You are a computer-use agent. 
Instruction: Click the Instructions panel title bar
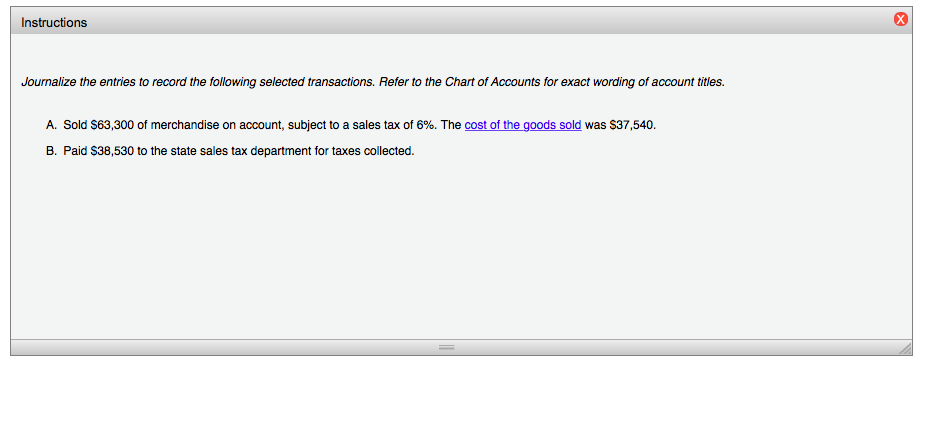pyautogui.click(x=461, y=22)
